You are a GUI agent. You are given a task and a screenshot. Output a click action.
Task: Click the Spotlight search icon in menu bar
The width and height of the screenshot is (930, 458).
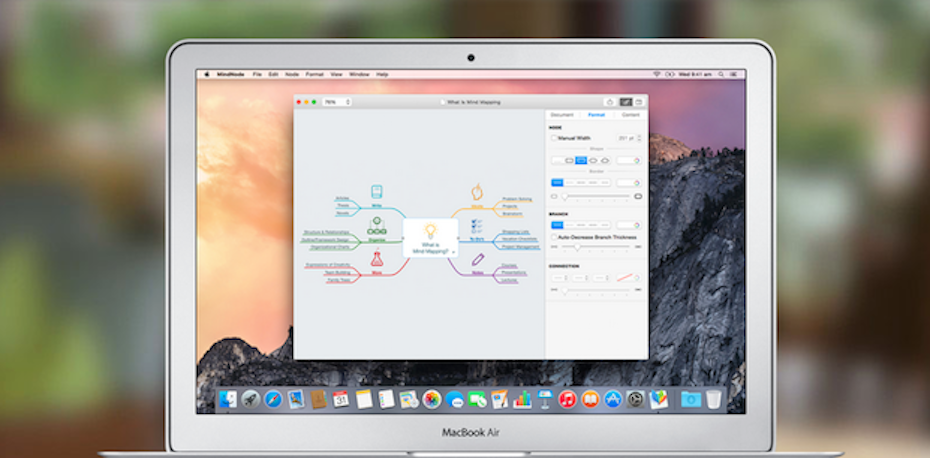click(721, 75)
